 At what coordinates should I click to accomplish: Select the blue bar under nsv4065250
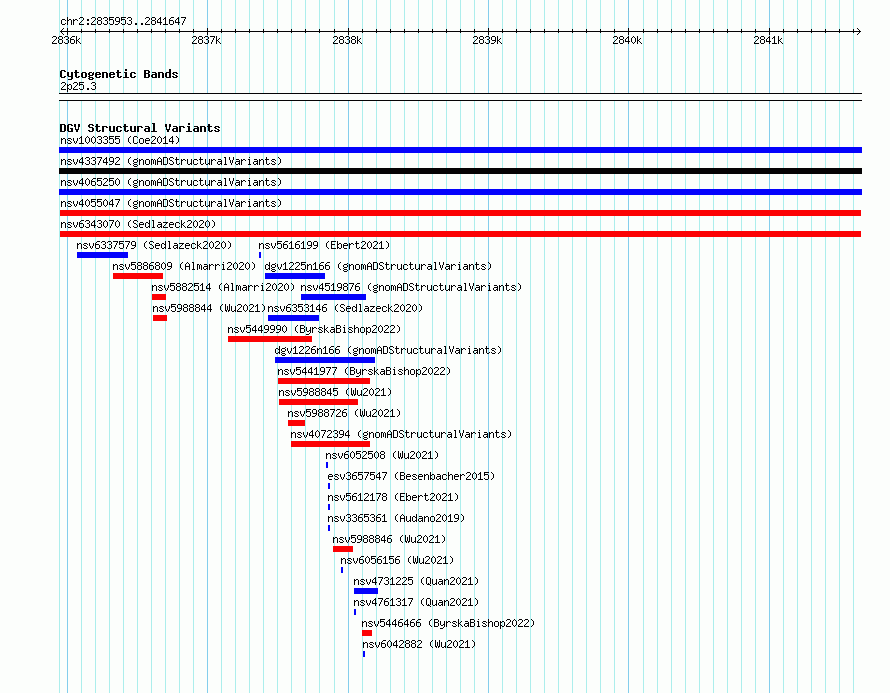460,192
